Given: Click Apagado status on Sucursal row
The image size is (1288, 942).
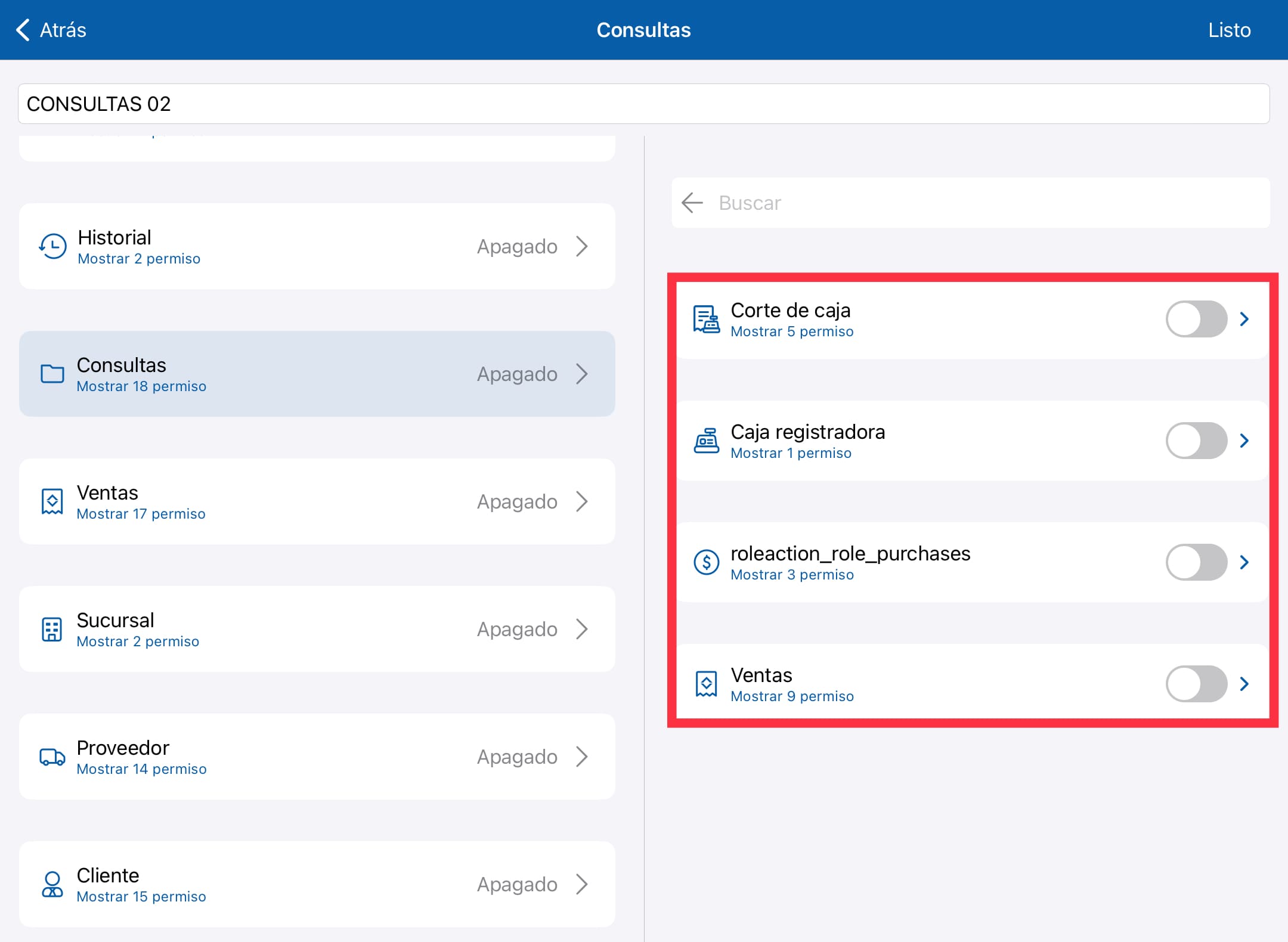Looking at the screenshot, I should (517, 629).
